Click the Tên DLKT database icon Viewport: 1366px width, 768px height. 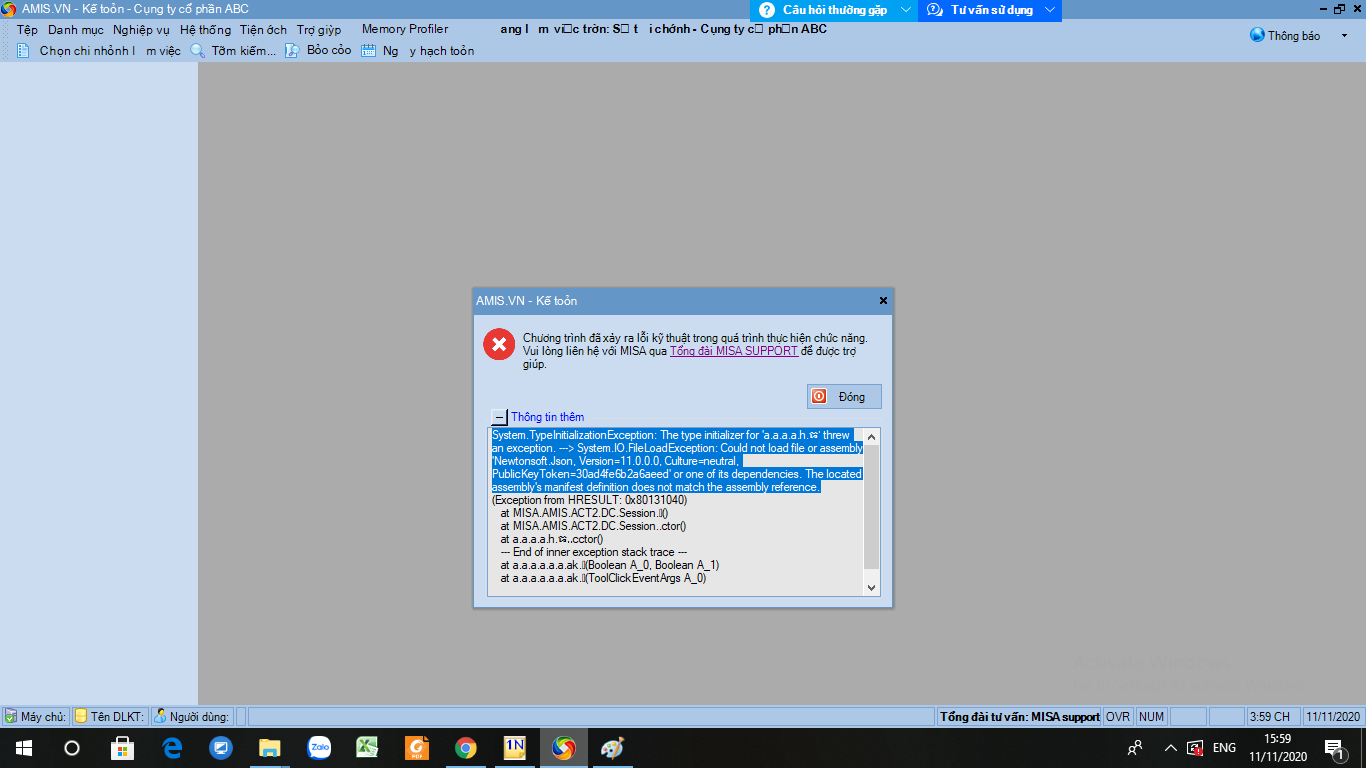pyautogui.click(x=81, y=716)
